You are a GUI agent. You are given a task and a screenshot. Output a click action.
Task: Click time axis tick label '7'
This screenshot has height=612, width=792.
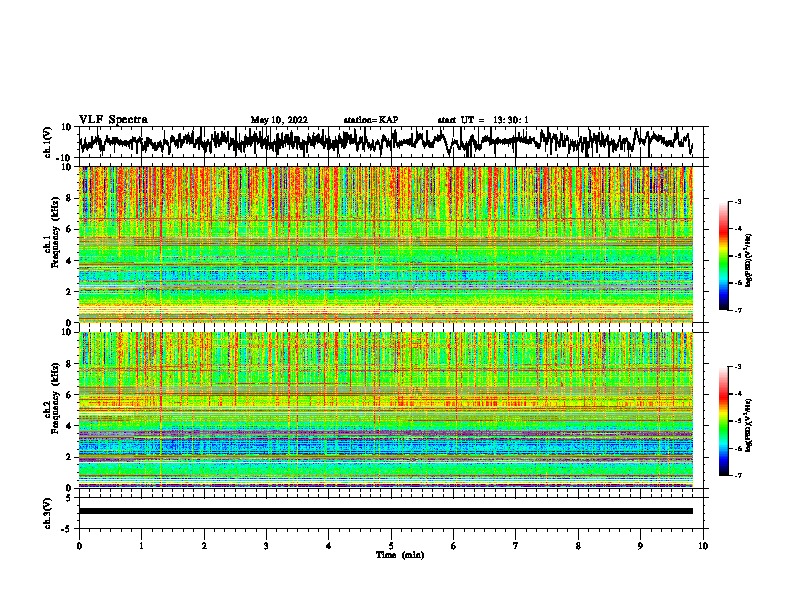click(x=516, y=546)
